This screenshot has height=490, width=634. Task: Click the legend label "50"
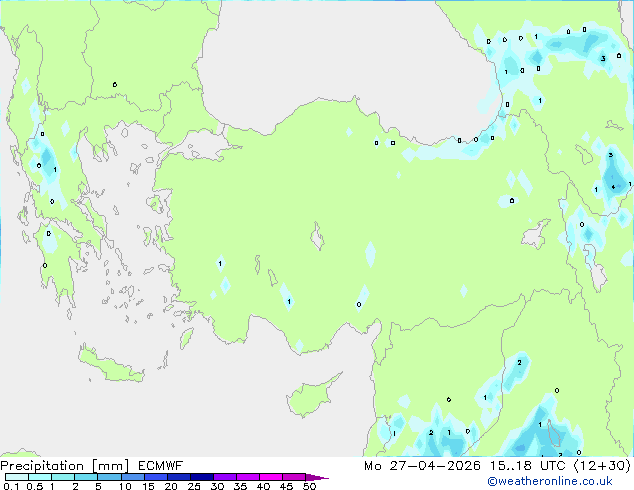coord(309,486)
